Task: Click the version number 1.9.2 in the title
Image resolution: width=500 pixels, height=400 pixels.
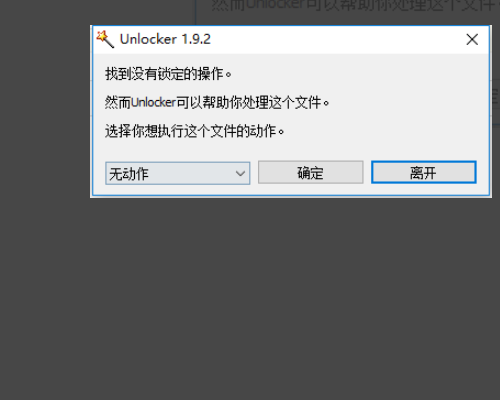Action: coord(196,39)
